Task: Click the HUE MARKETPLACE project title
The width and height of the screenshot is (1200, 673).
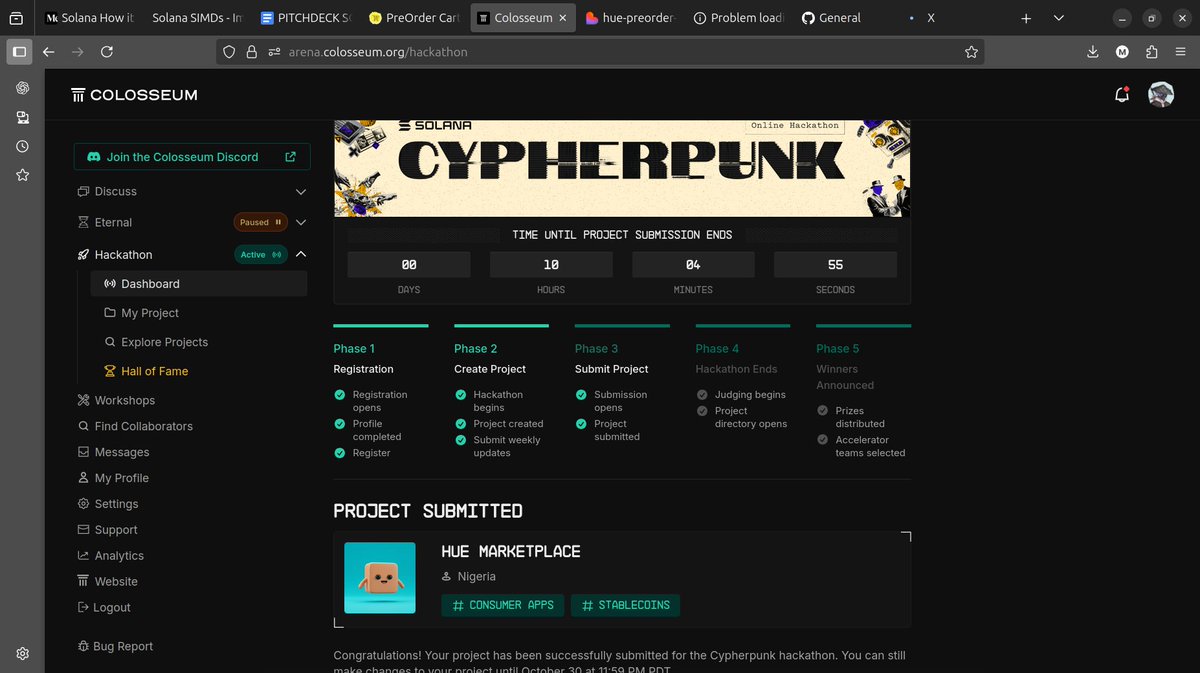Action: point(511,551)
